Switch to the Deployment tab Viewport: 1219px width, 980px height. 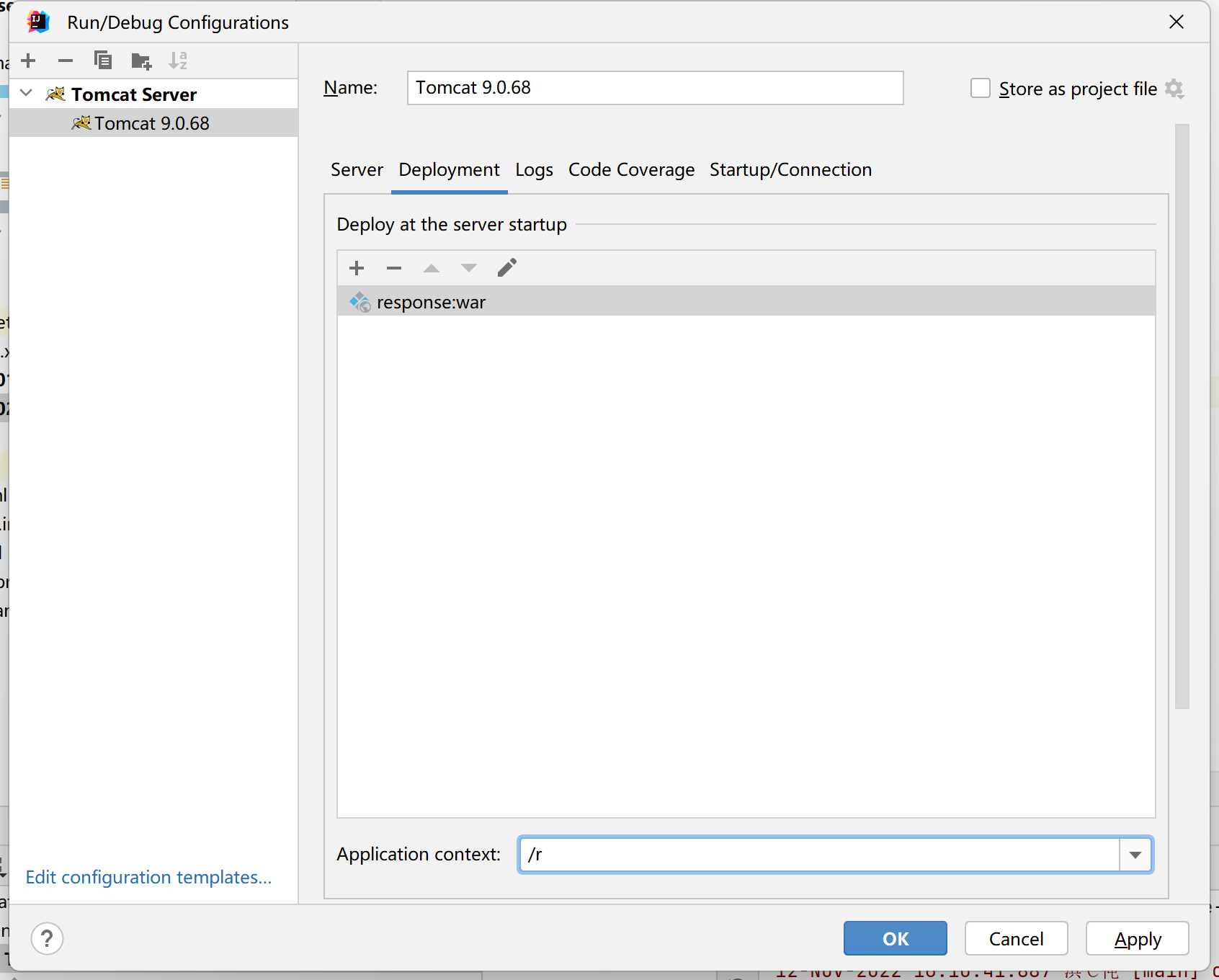pyautogui.click(x=449, y=169)
